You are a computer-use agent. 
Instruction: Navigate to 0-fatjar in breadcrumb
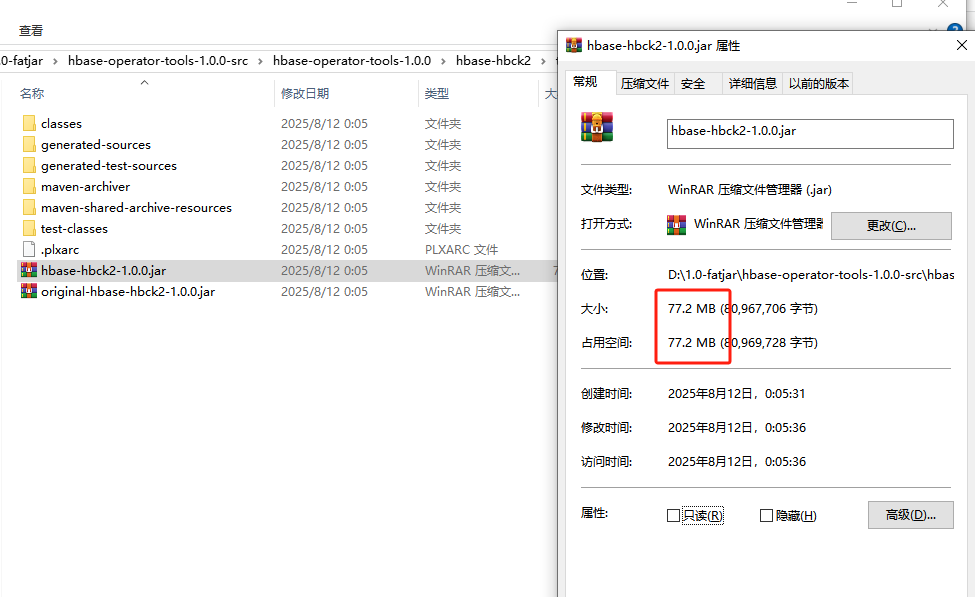tap(22, 61)
